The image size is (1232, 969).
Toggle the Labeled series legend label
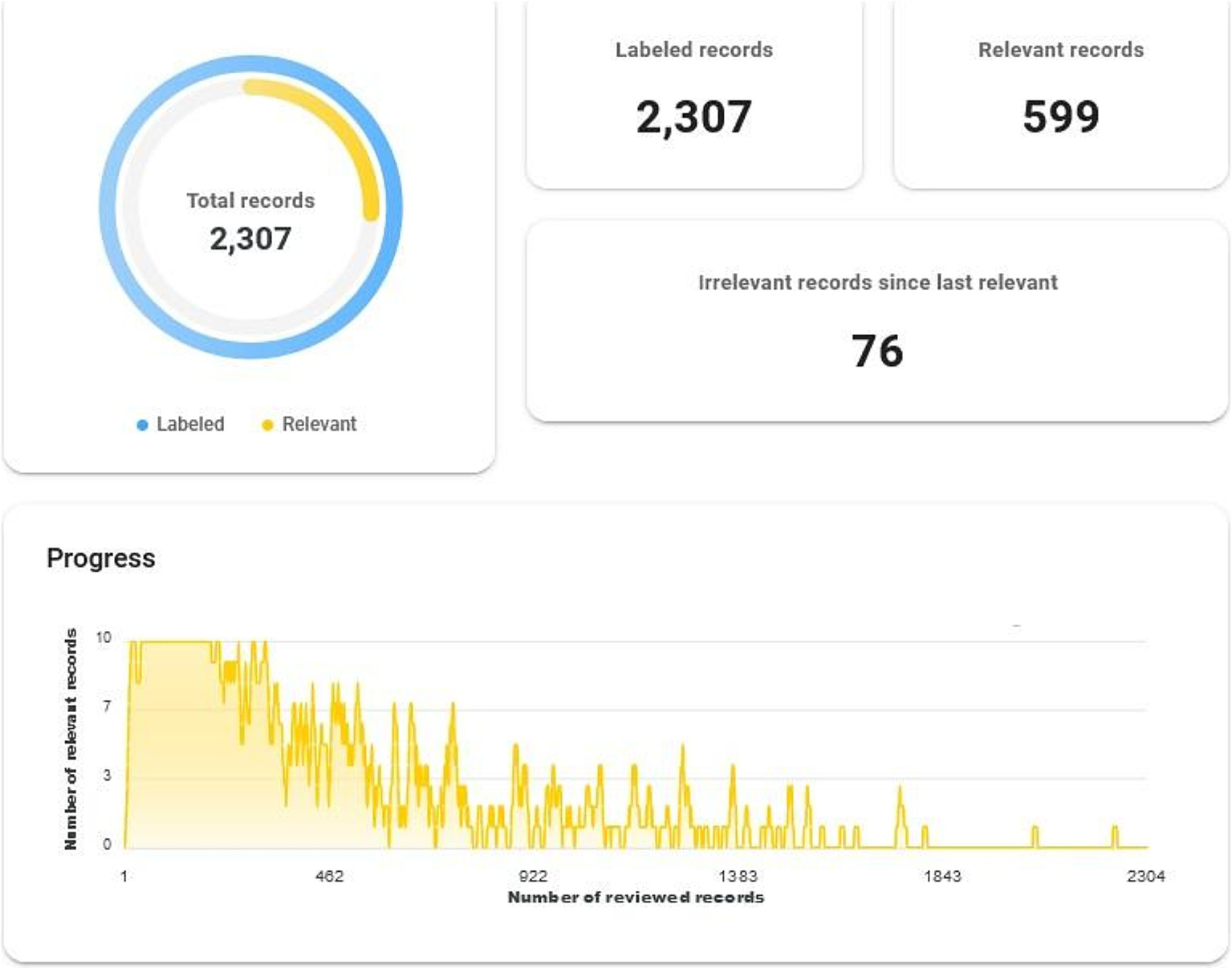(x=190, y=424)
